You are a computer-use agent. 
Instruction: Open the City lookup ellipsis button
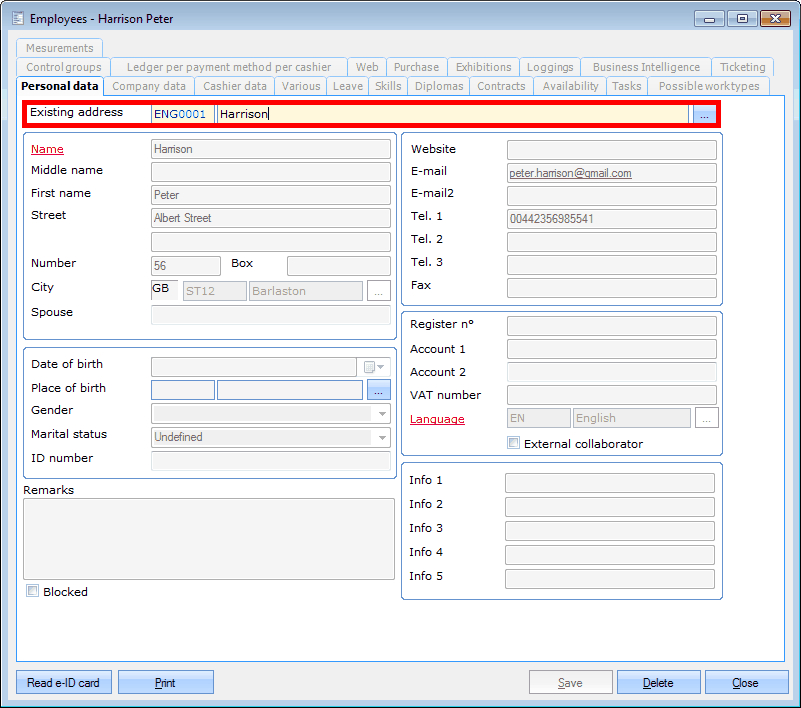pyautogui.click(x=379, y=291)
